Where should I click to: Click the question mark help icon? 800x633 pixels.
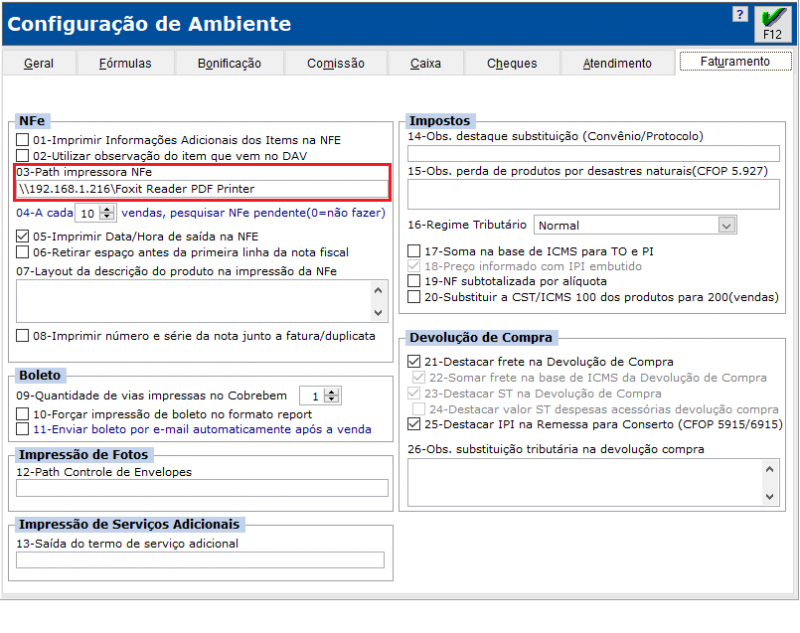(739, 15)
